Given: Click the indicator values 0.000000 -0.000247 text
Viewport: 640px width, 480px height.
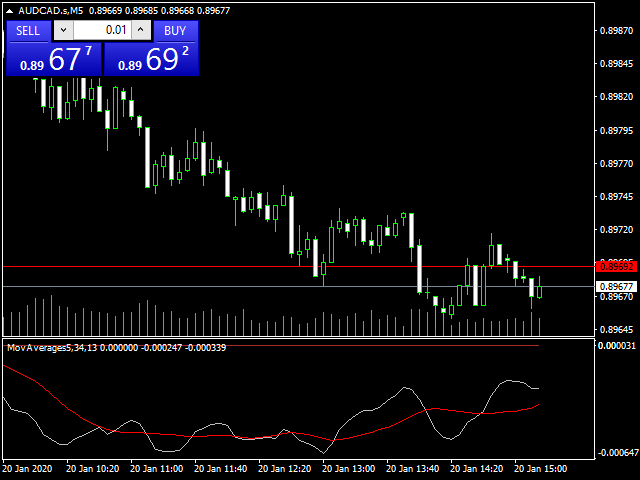Looking at the screenshot, I should pyautogui.click(x=141, y=348).
